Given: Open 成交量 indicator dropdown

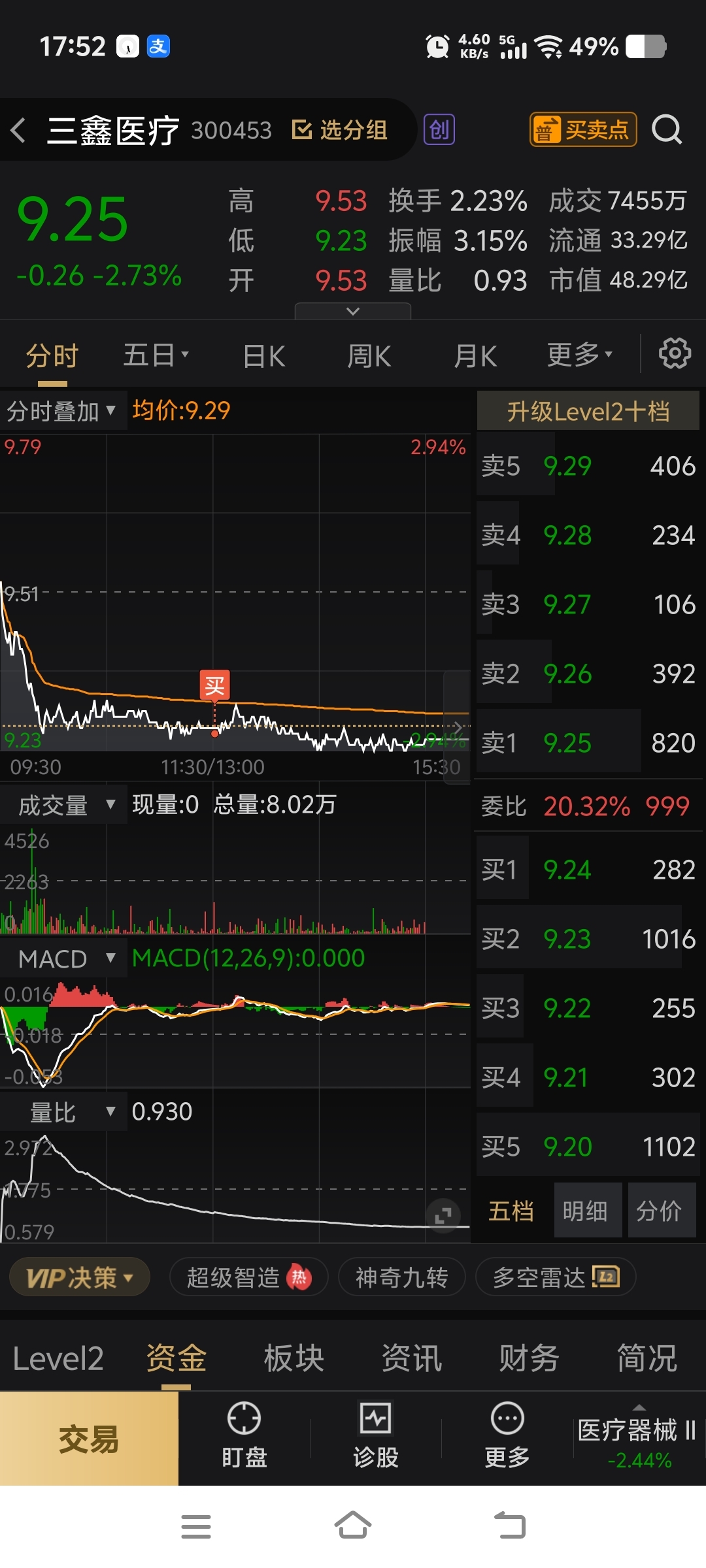Looking at the screenshot, I should (63, 805).
